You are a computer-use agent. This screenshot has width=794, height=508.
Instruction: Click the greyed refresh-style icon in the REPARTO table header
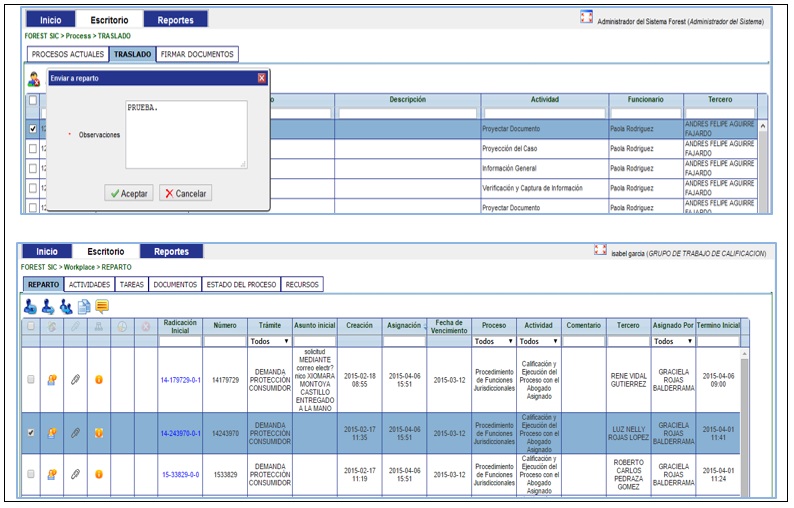[x=52, y=327]
